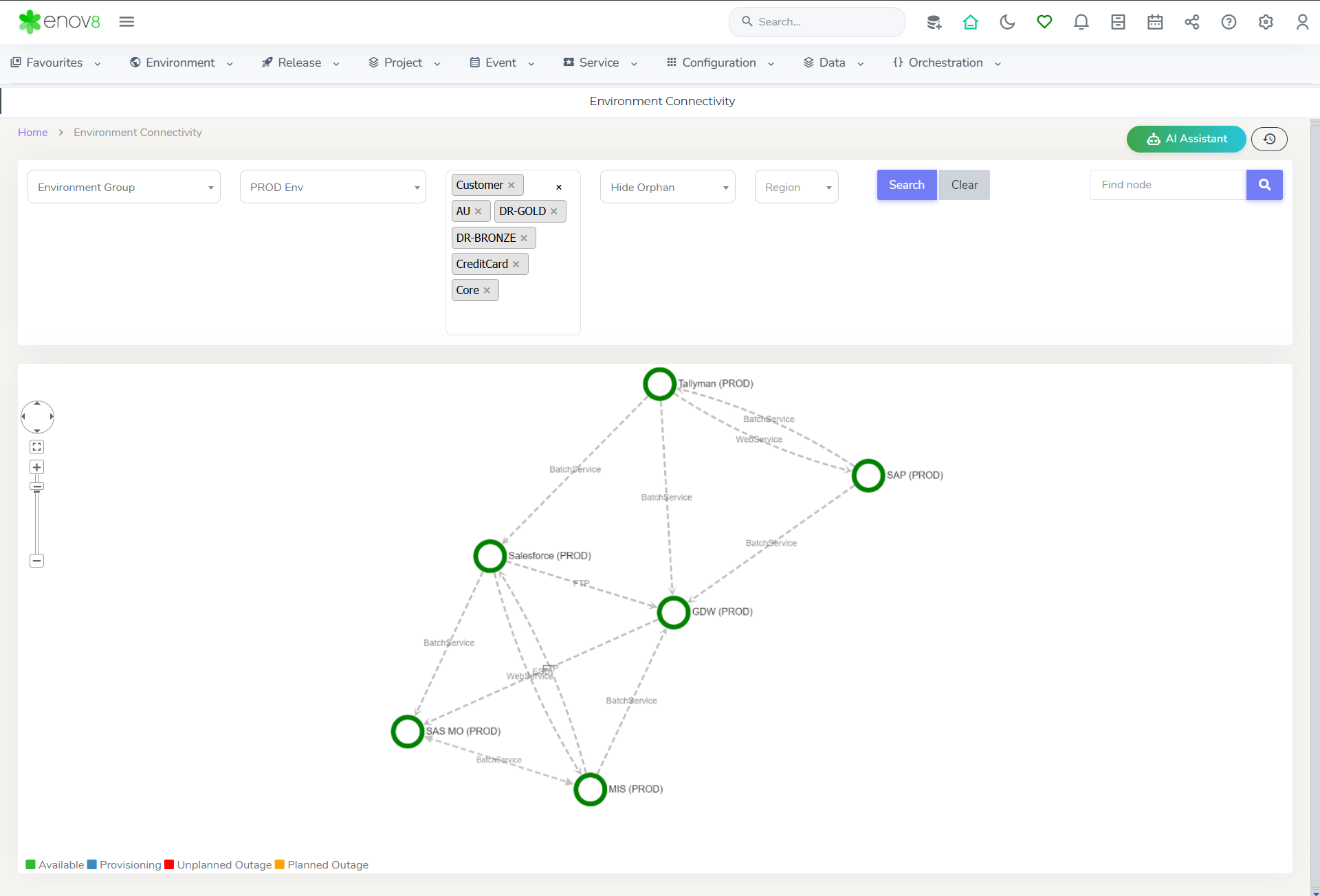Open the history clock button

click(1269, 139)
